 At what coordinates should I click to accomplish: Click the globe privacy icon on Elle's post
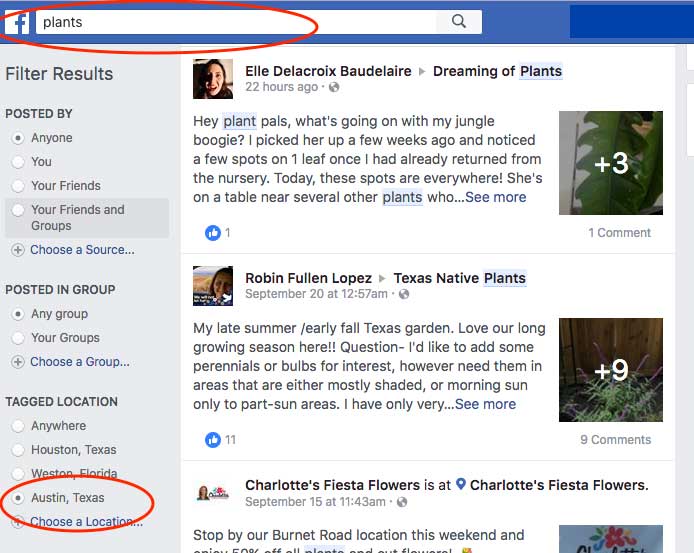334,87
